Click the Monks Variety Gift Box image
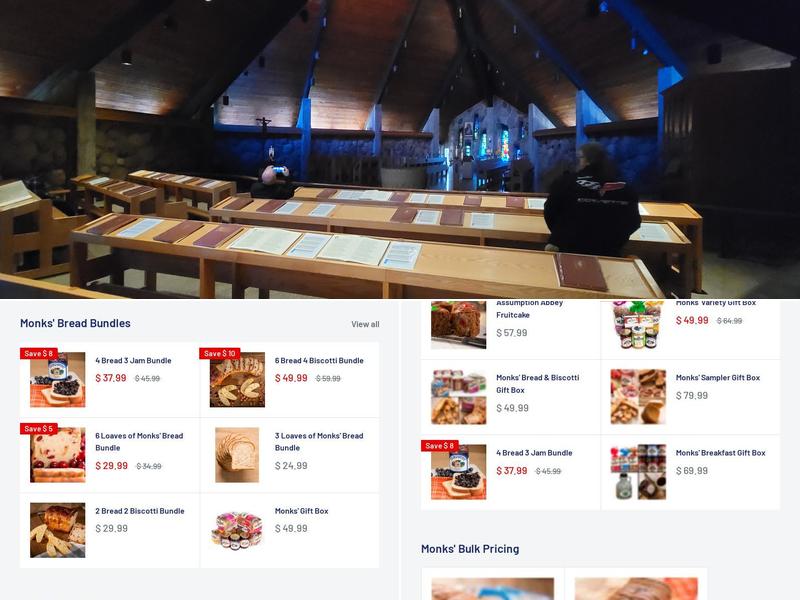Image resolution: width=800 pixels, height=600 pixels. [638, 324]
